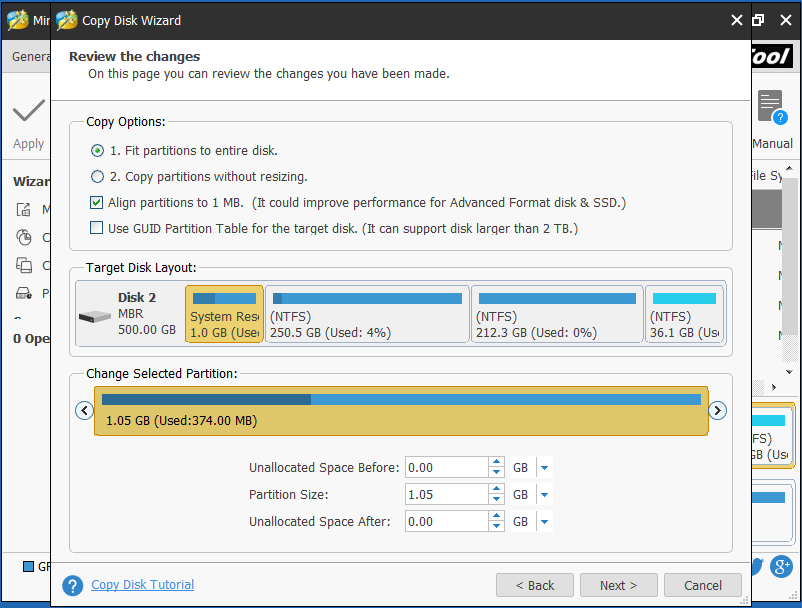The height and width of the screenshot is (608, 802).
Task: Click the Disk 2 drive icon
Action: point(95,317)
